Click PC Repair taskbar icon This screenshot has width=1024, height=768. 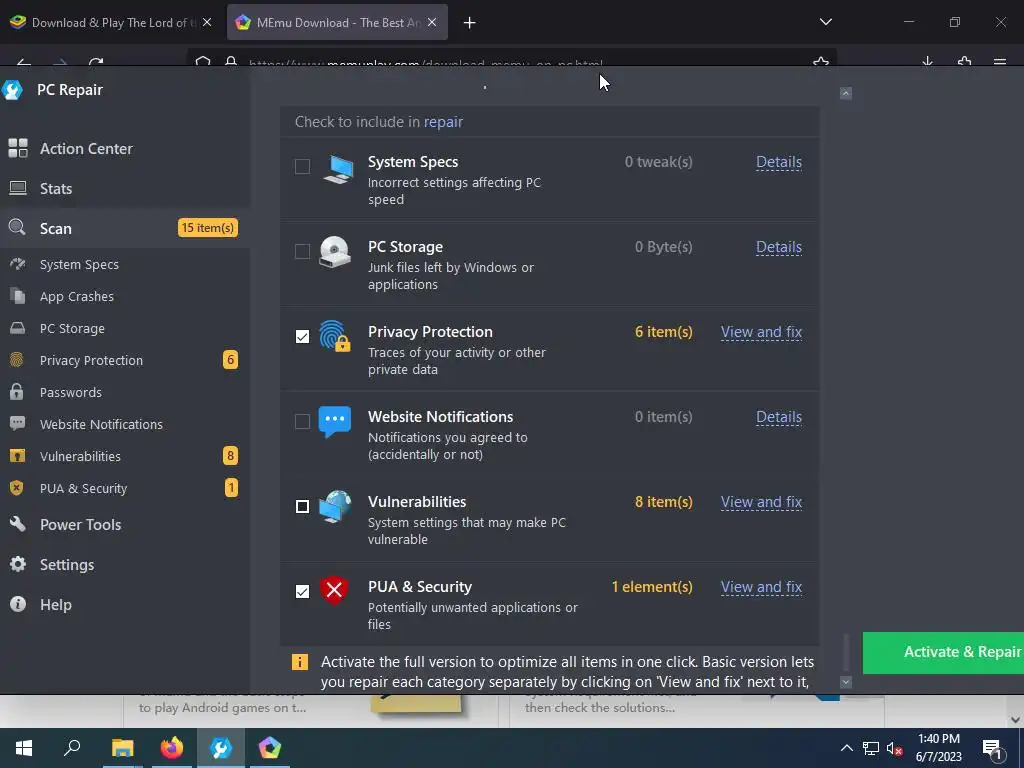221,748
